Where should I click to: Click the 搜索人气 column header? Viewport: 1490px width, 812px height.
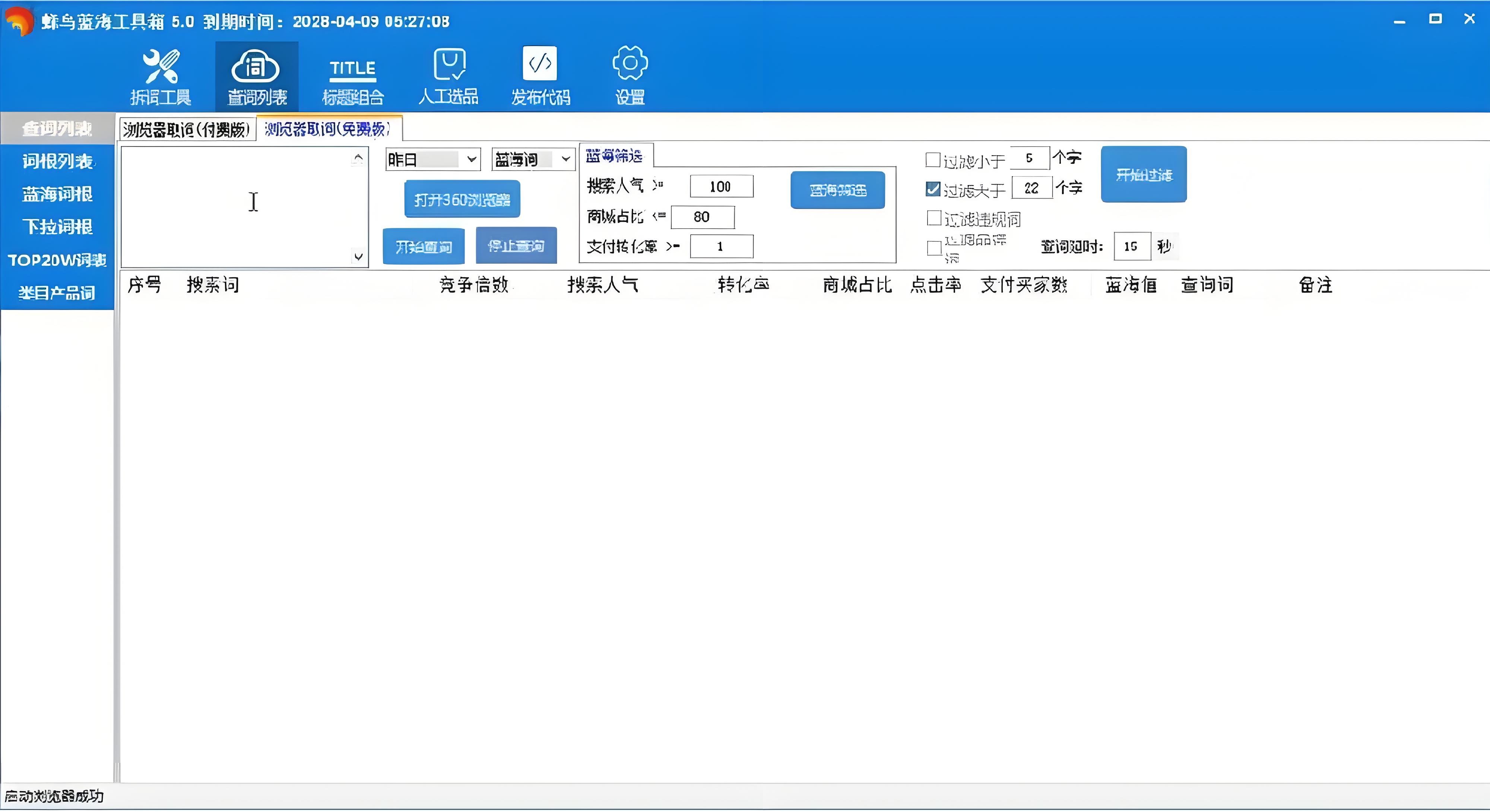click(602, 285)
